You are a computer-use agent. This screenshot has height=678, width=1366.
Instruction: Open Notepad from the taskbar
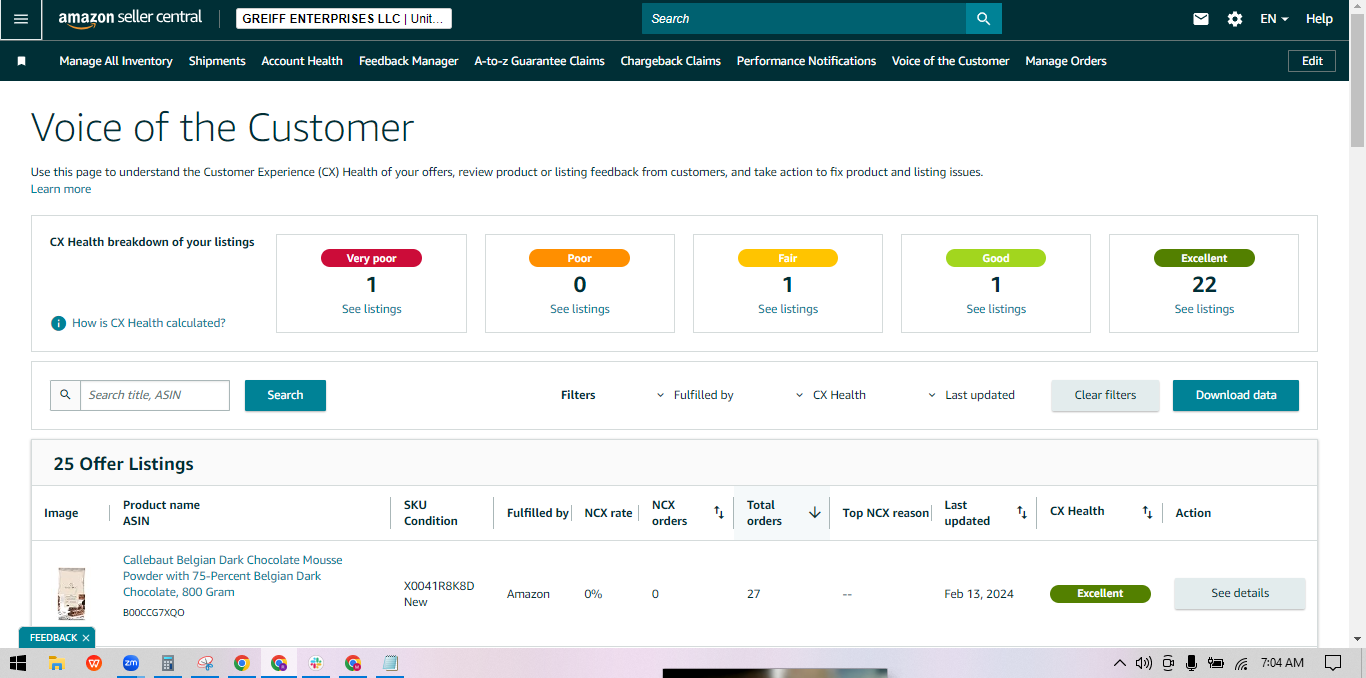pos(390,663)
